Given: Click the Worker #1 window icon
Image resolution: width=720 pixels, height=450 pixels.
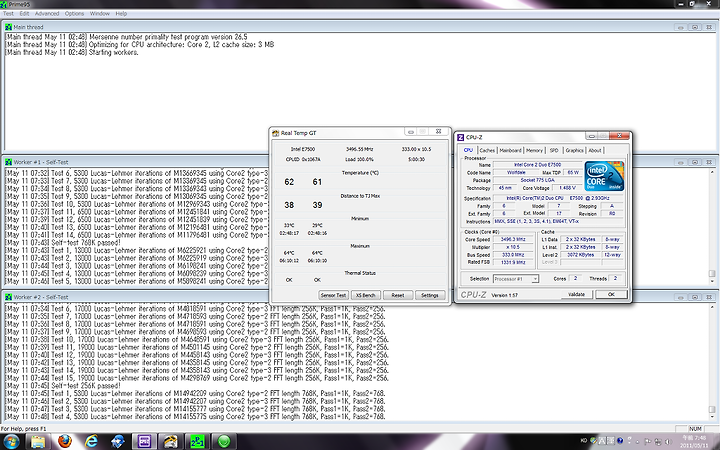Looking at the screenshot, I should click(x=8, y=162).
